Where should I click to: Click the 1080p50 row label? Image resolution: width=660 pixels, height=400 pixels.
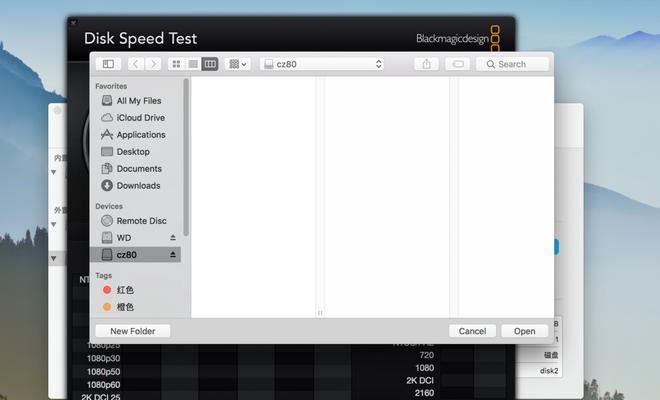(103, 372)
